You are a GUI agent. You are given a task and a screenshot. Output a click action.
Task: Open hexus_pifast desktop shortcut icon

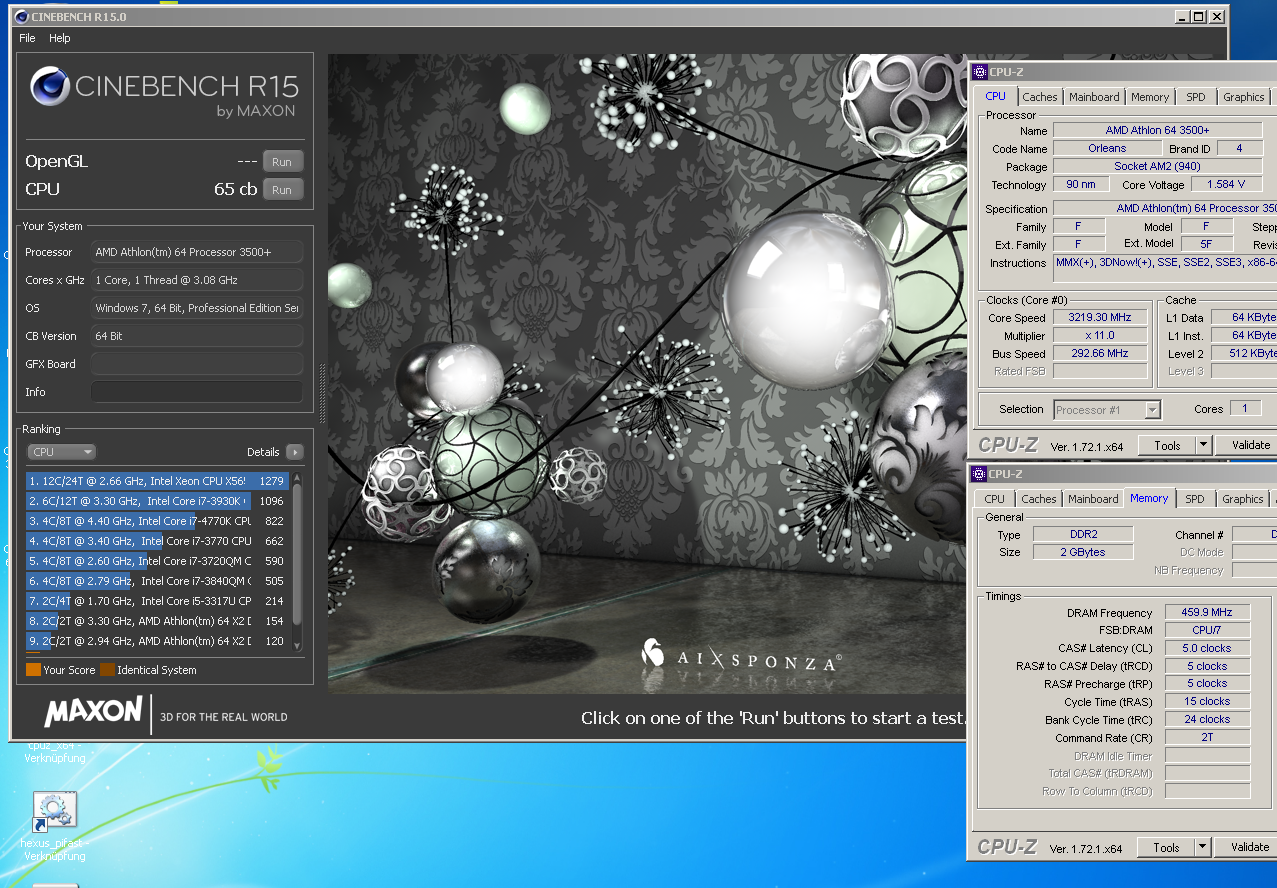pos(55,813)
